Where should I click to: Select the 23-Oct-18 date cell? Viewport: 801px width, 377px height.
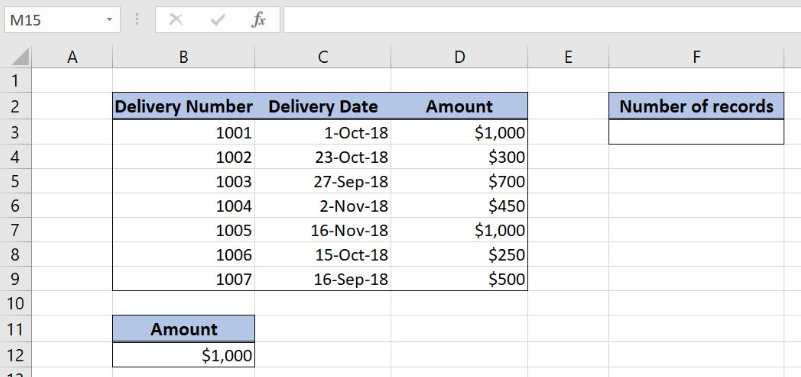(322, 157)
